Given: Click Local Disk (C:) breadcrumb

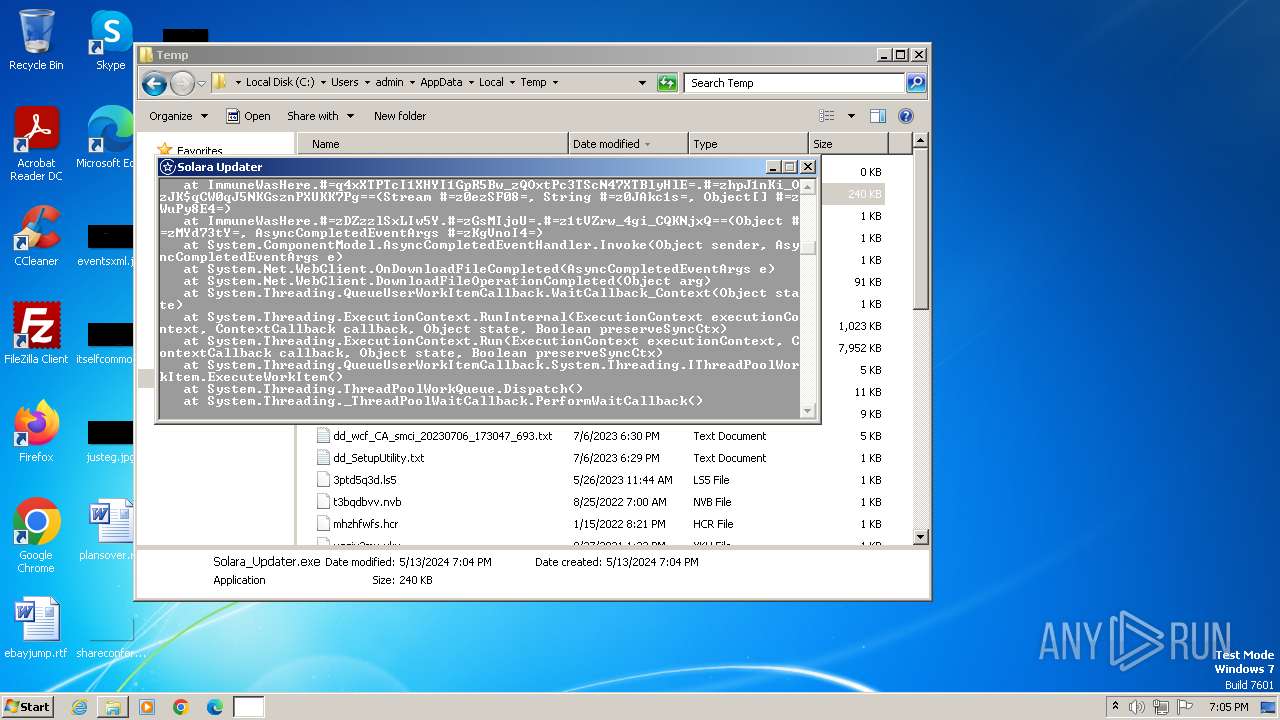Looking at the screenshot, I should point(280,83).
